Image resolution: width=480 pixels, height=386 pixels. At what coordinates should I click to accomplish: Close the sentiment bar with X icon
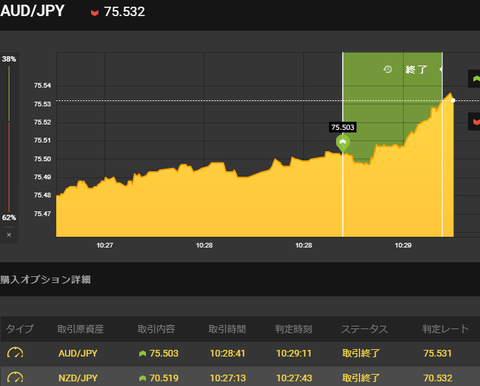[9, 235]
